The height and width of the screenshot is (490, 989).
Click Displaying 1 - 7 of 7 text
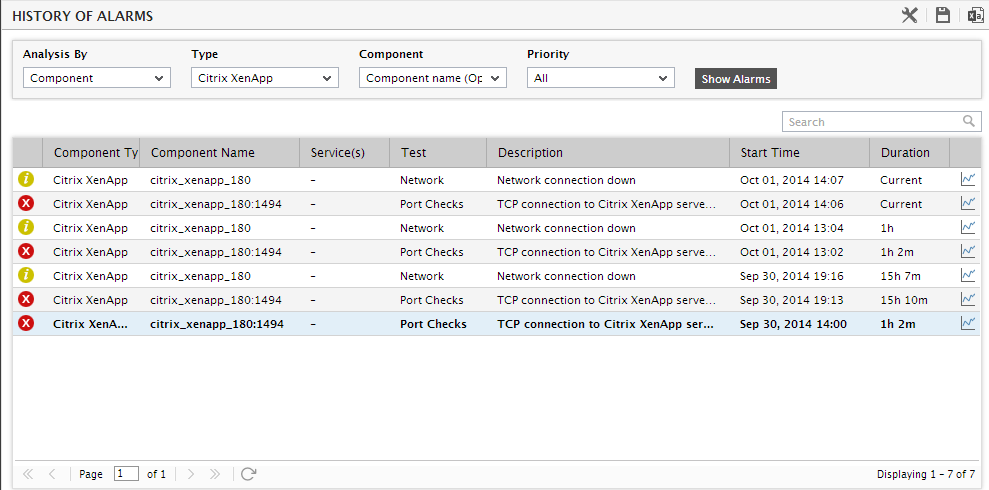click(926, 474)
